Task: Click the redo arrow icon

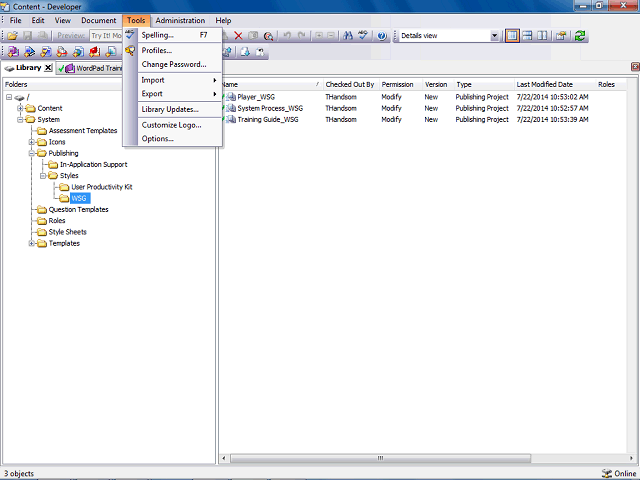Action: [302, 36]
